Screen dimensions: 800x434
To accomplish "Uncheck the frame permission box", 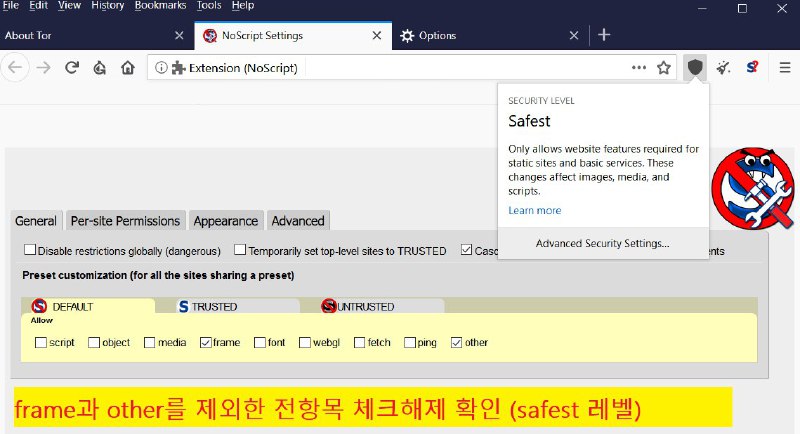I will click(206, 342).
